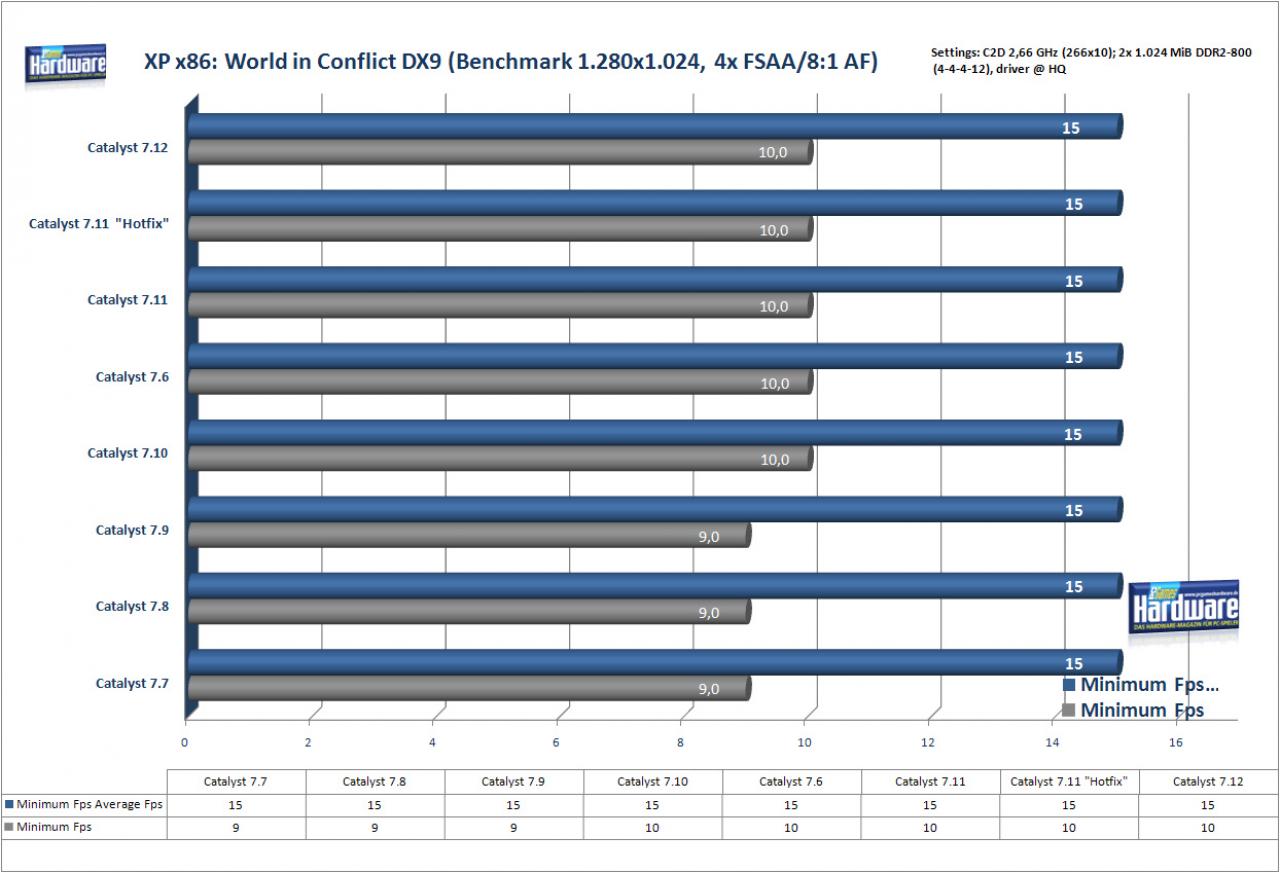This screenshot has width=1280, height=873.
Task: Click the blue bar for Catalyst 7.11
Action: pos(655,280)
